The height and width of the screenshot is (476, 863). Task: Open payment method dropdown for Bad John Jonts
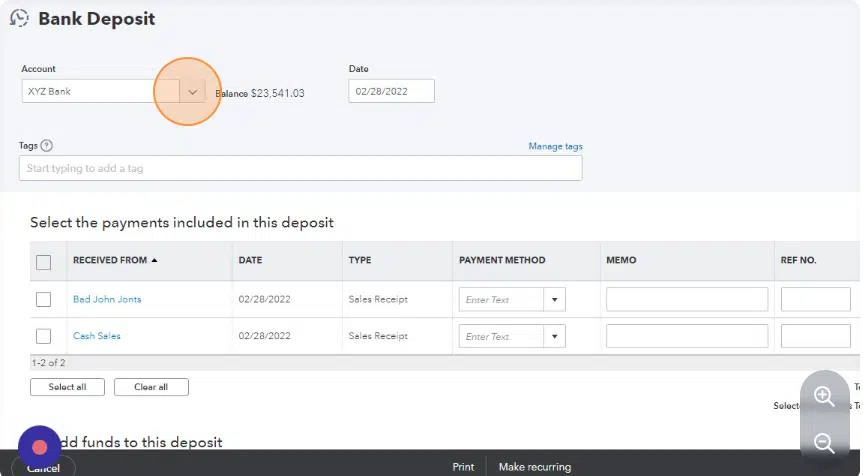click(554, 300)
